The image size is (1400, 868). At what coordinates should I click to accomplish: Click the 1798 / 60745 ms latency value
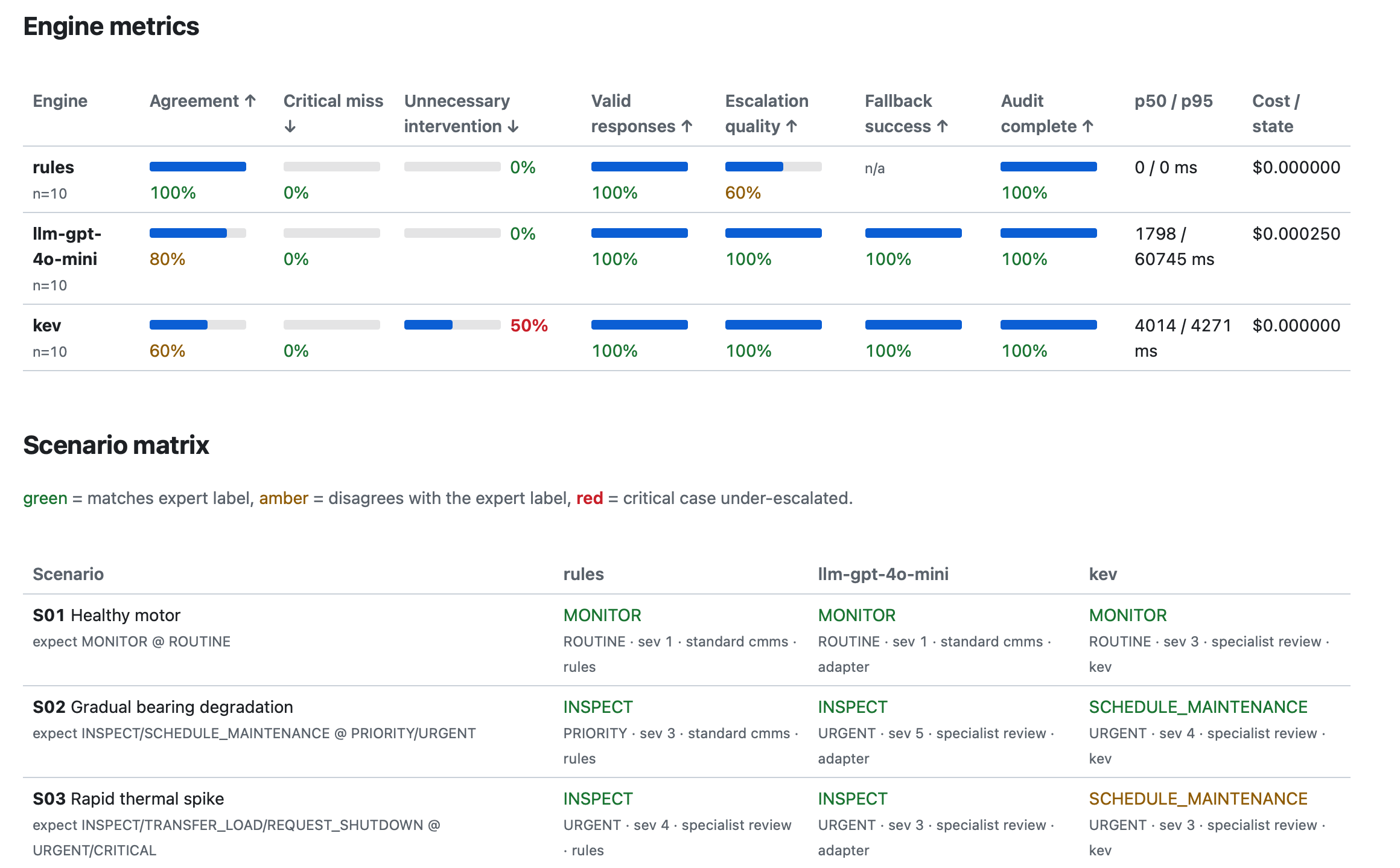pyautogui.click(x=1174, y=246)
